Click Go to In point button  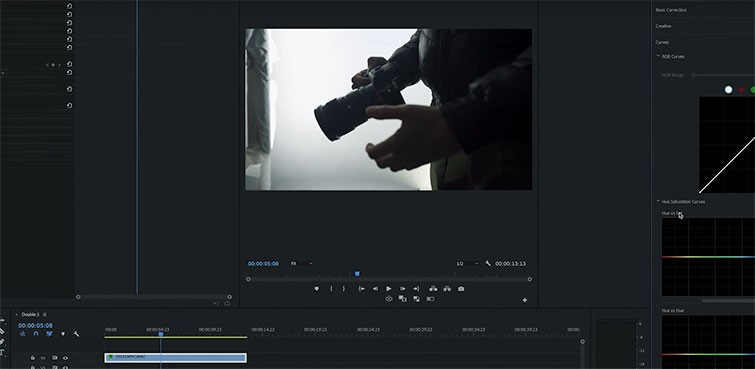coord(362,289)
